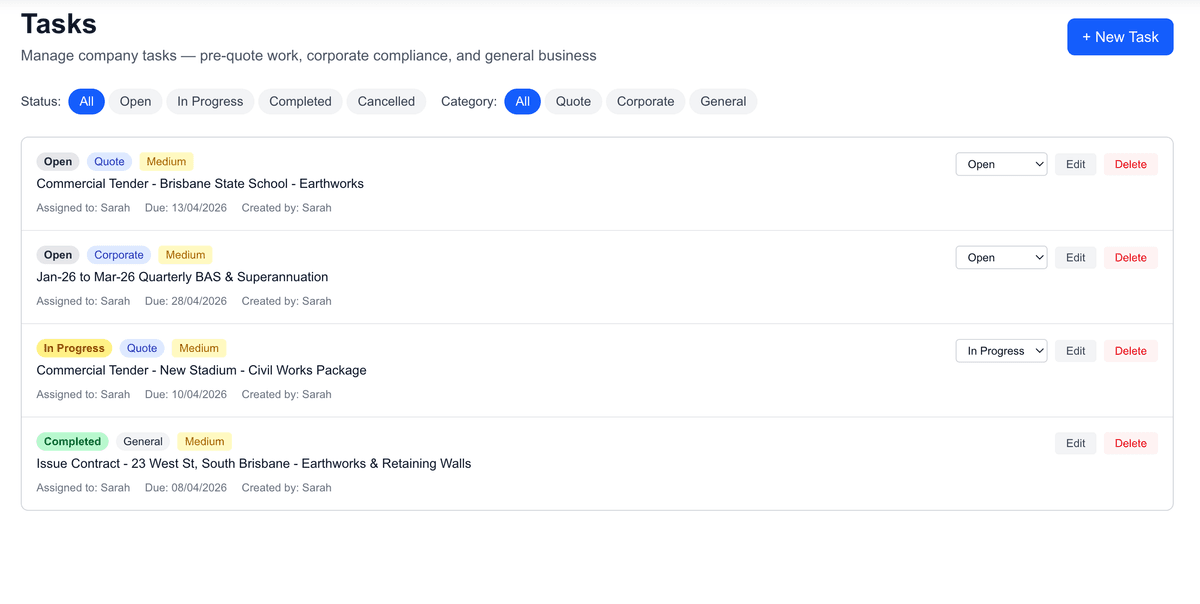Delete the New Stadium Civil Works task
1200x604 pixels.
tap(1130, 351)
